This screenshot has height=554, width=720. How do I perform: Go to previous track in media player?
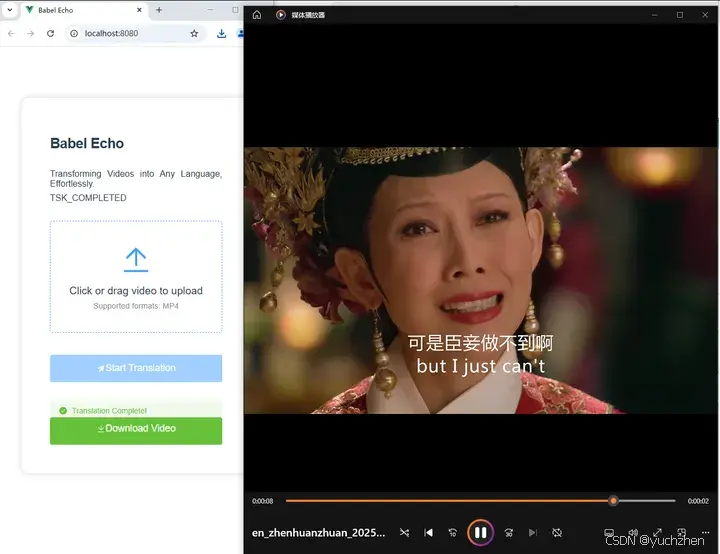[x=428, y=532]
